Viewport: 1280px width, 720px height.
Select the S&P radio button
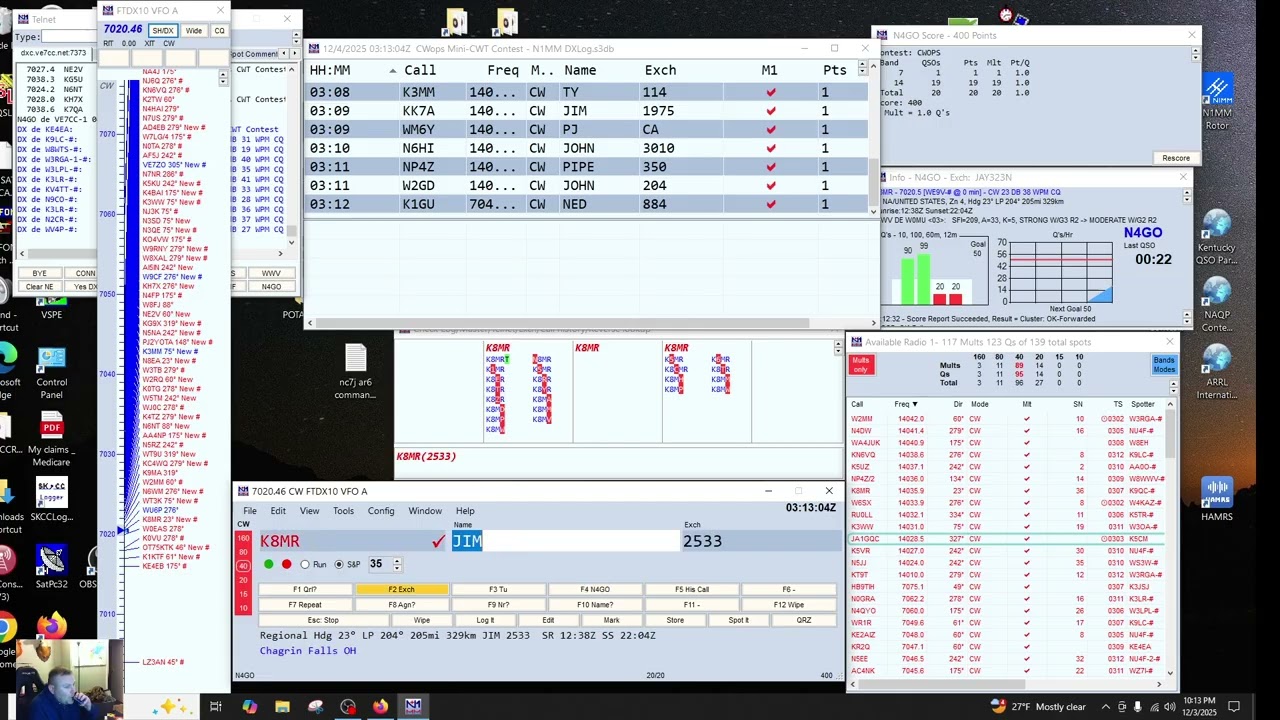[x=339, y=564]
